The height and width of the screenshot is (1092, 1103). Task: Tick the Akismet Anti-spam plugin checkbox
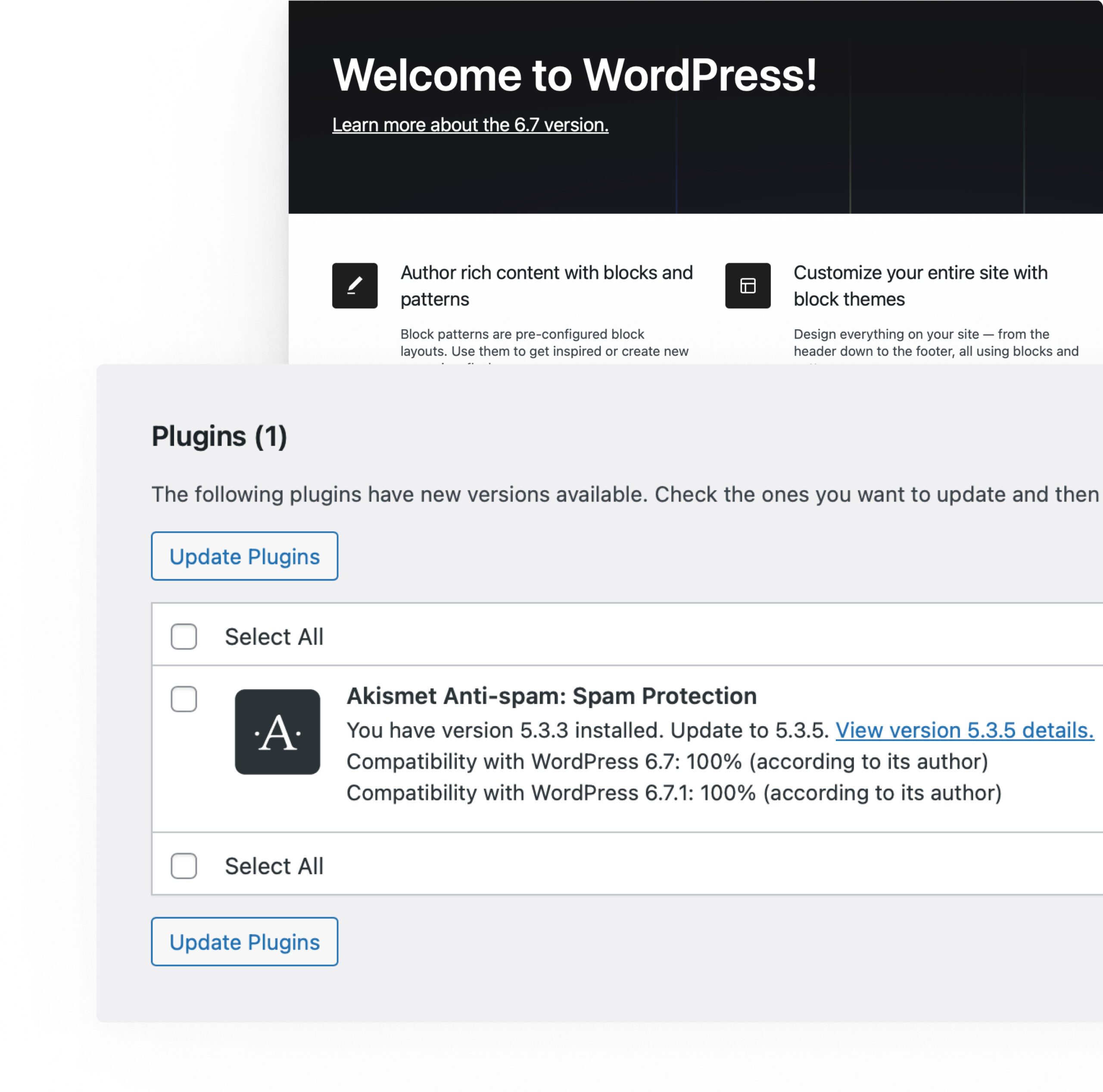click(x=184, y=699)
